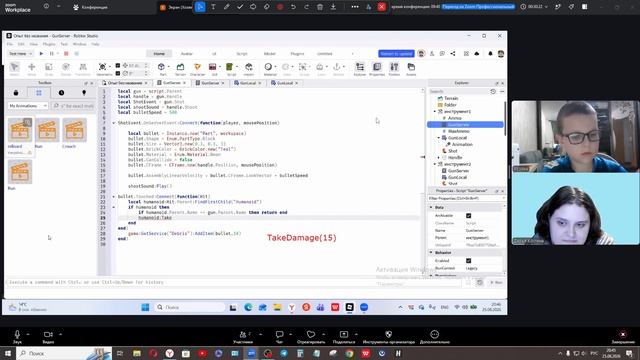The width and height of the screenshot is (640, 360).
Task: Click the Zoom End meeting button
Action: 623,337
